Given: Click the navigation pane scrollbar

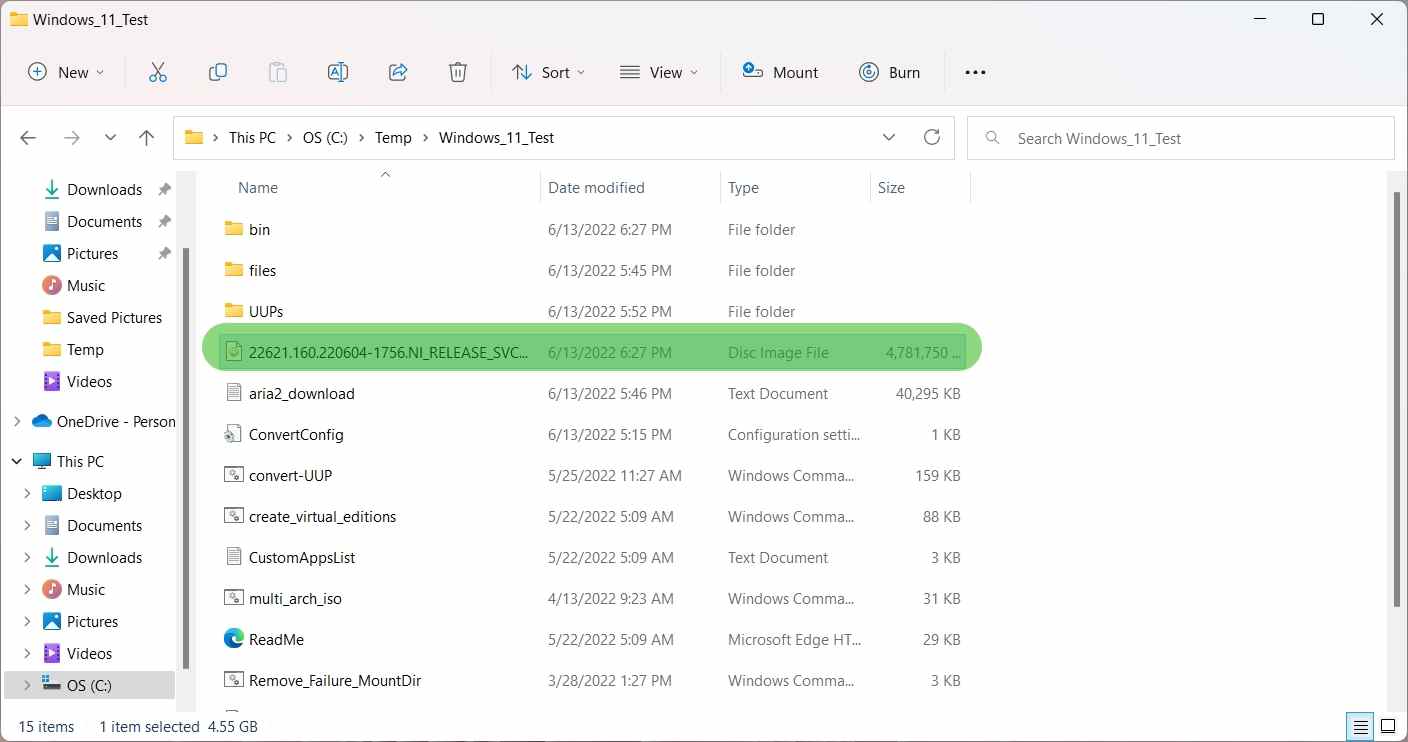Looking at the screenshot, I should tap(185, 458).
